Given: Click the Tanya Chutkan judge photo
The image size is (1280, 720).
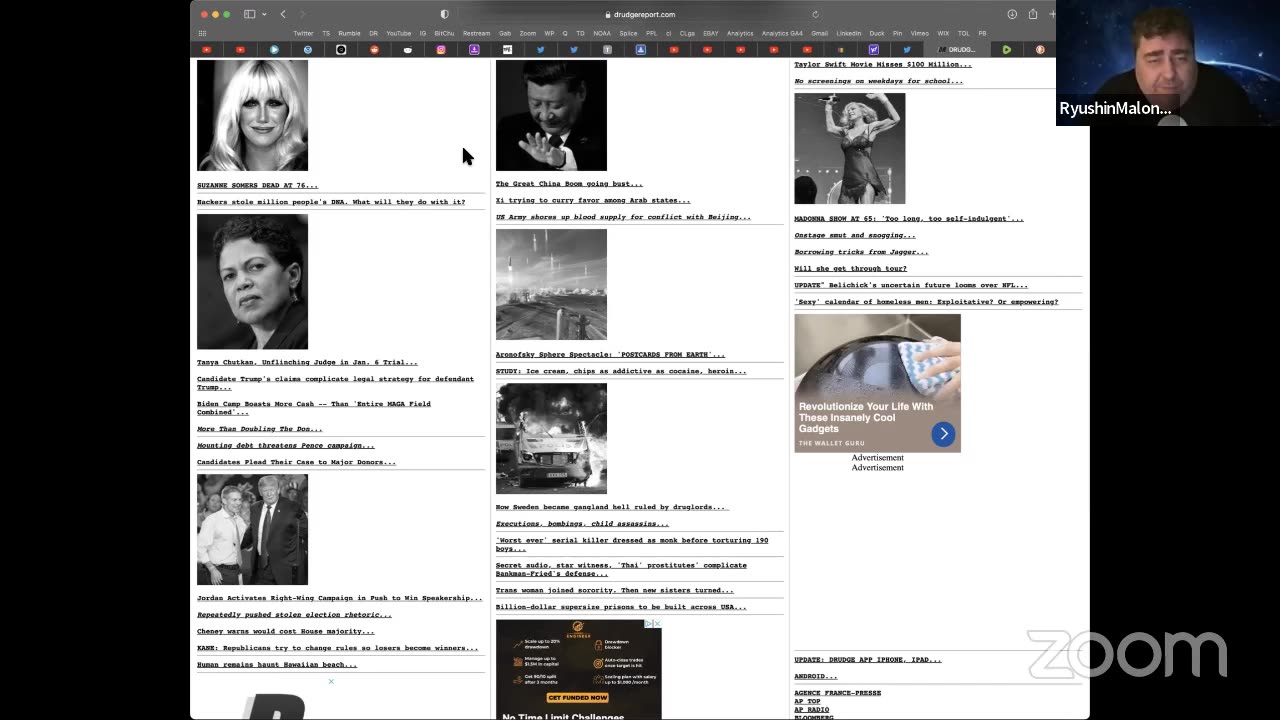Looking at the screenshot, I should [x=252, y=281].
